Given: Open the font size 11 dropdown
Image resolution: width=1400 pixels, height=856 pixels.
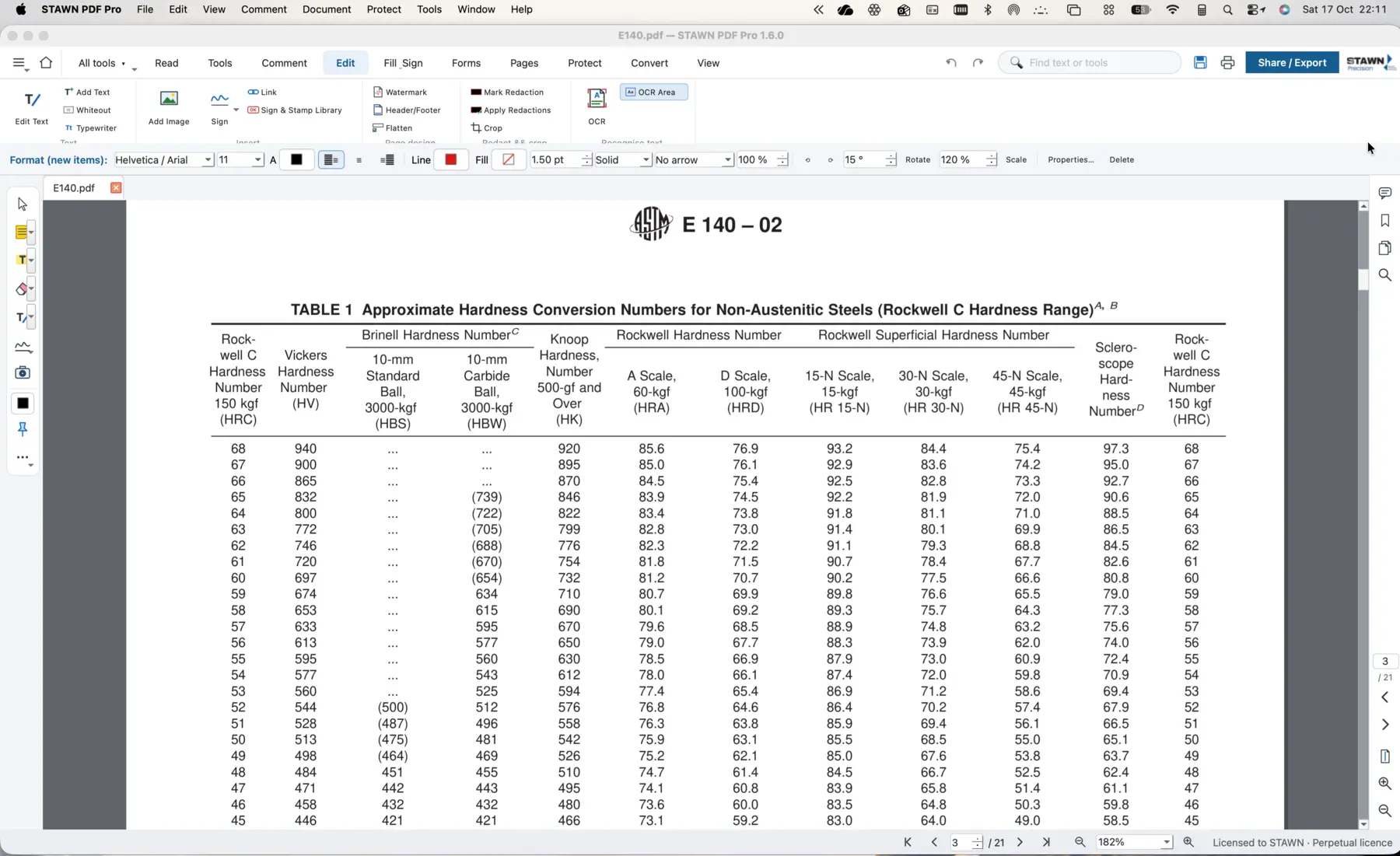Looking at the screenshot, I should click(x=240, y=160).
